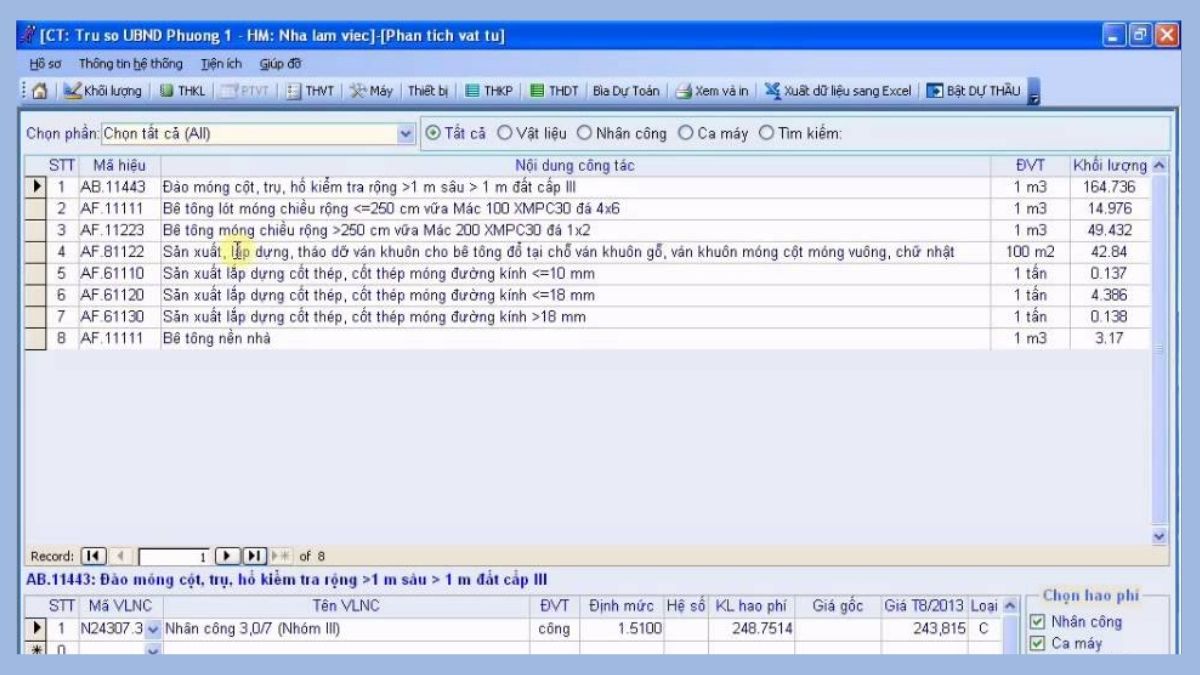Select the row selector for row 1 AB.11443
Viewport: 1200px width, 675px height.
(36, 186)
